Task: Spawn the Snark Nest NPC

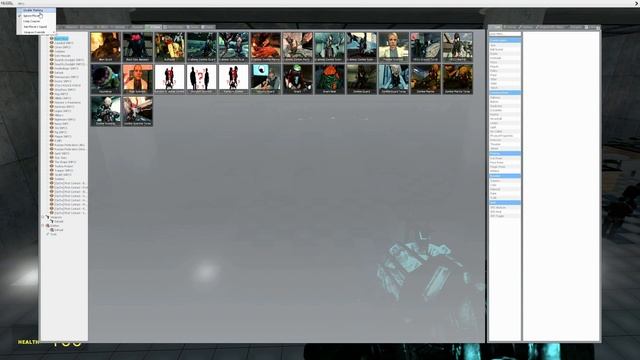Action: click(329, 79)
